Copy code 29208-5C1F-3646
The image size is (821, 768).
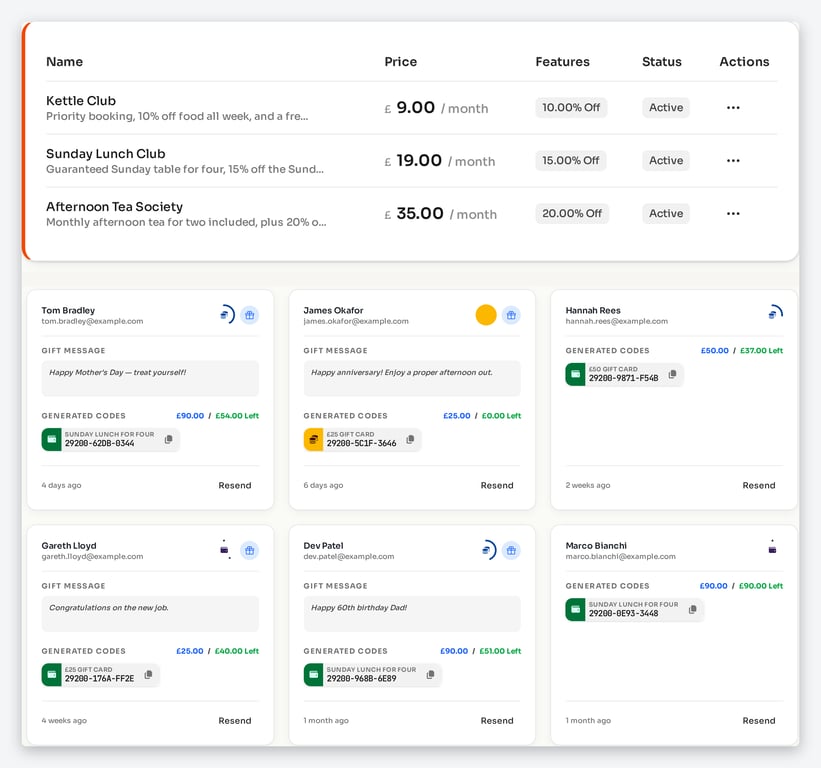[x=410, y=439]
